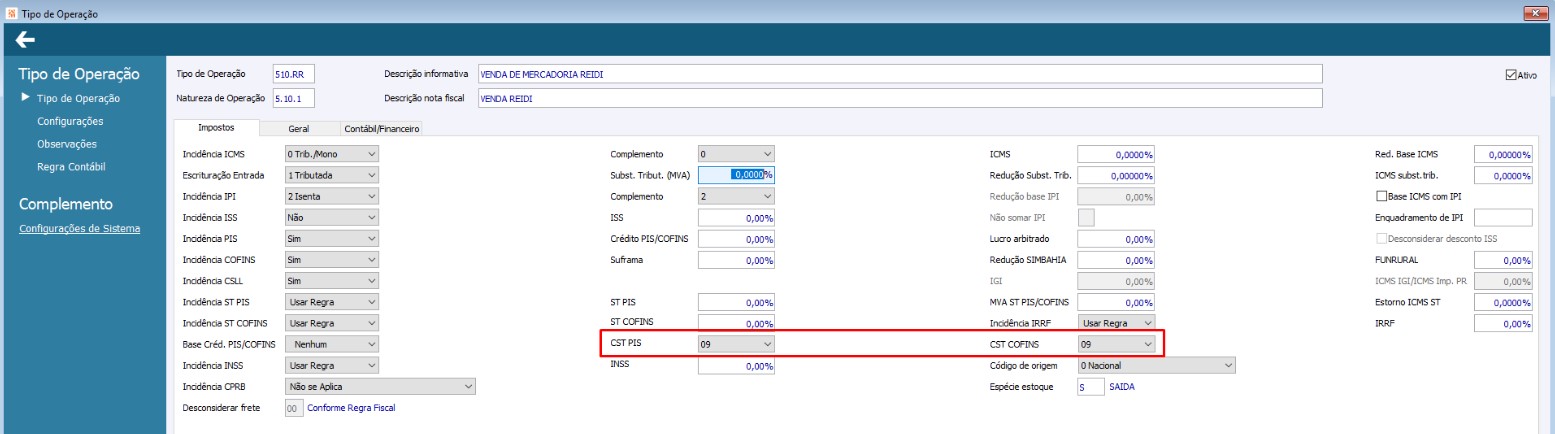
Task: Click the IRRF percentage field on right
Action: coord(1503,323)
